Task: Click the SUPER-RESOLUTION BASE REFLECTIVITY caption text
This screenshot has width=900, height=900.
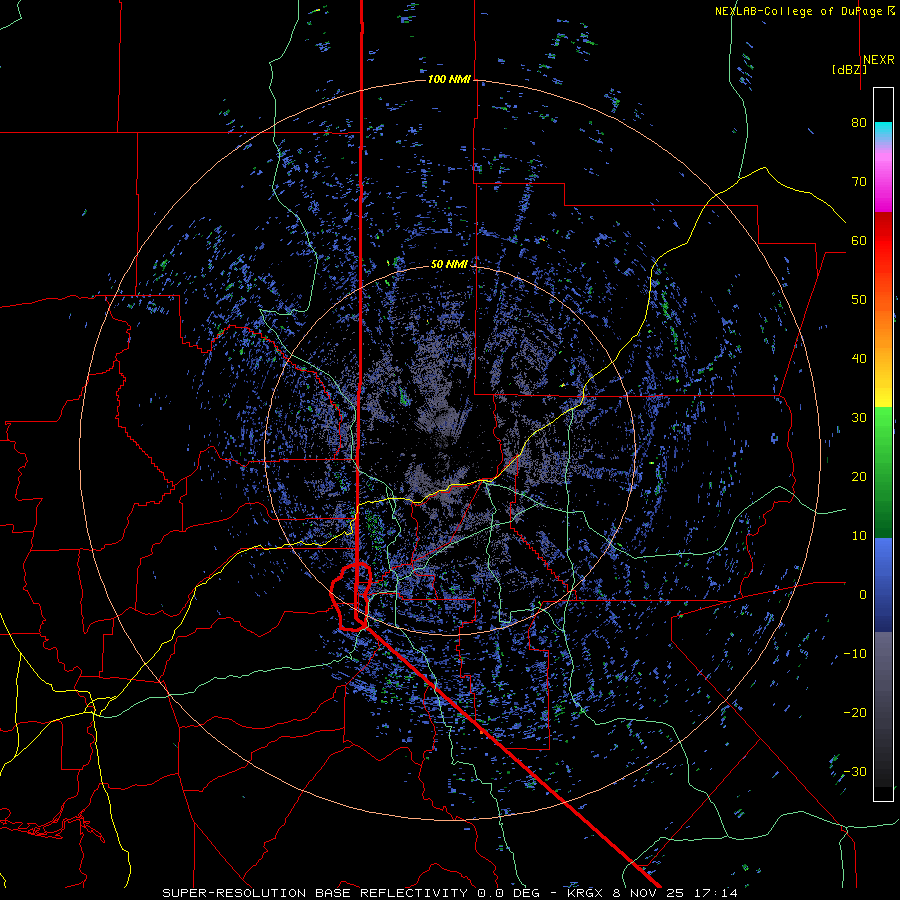Action: [x=315, y=893]
